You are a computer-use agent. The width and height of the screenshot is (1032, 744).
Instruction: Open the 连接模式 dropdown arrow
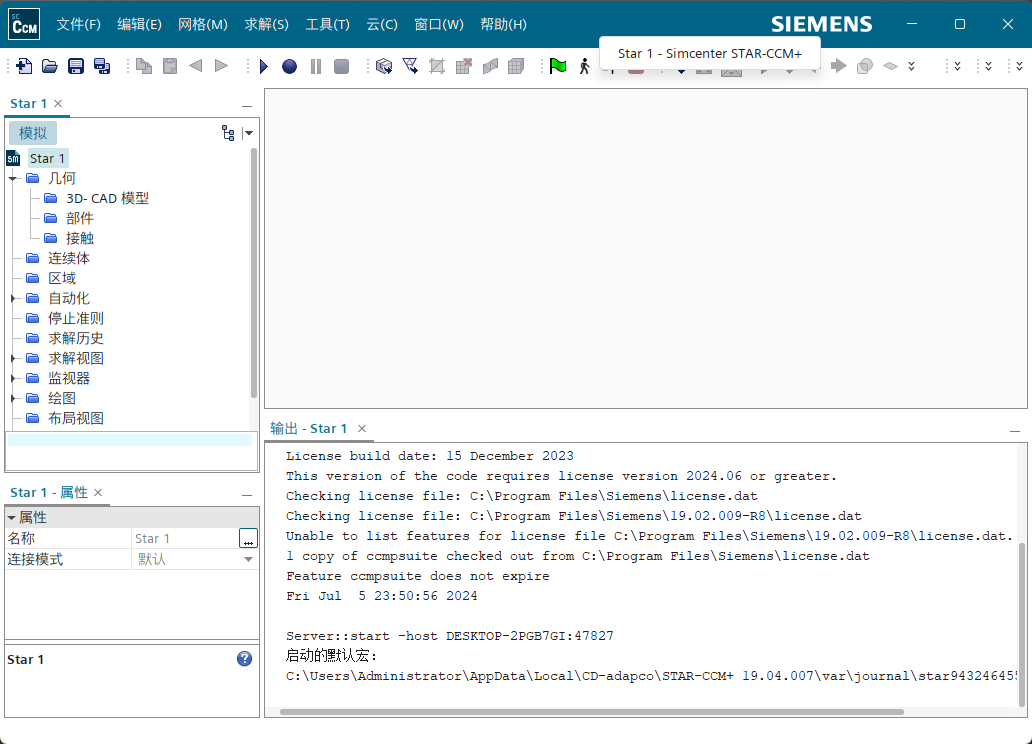click(x=249, y=560)
